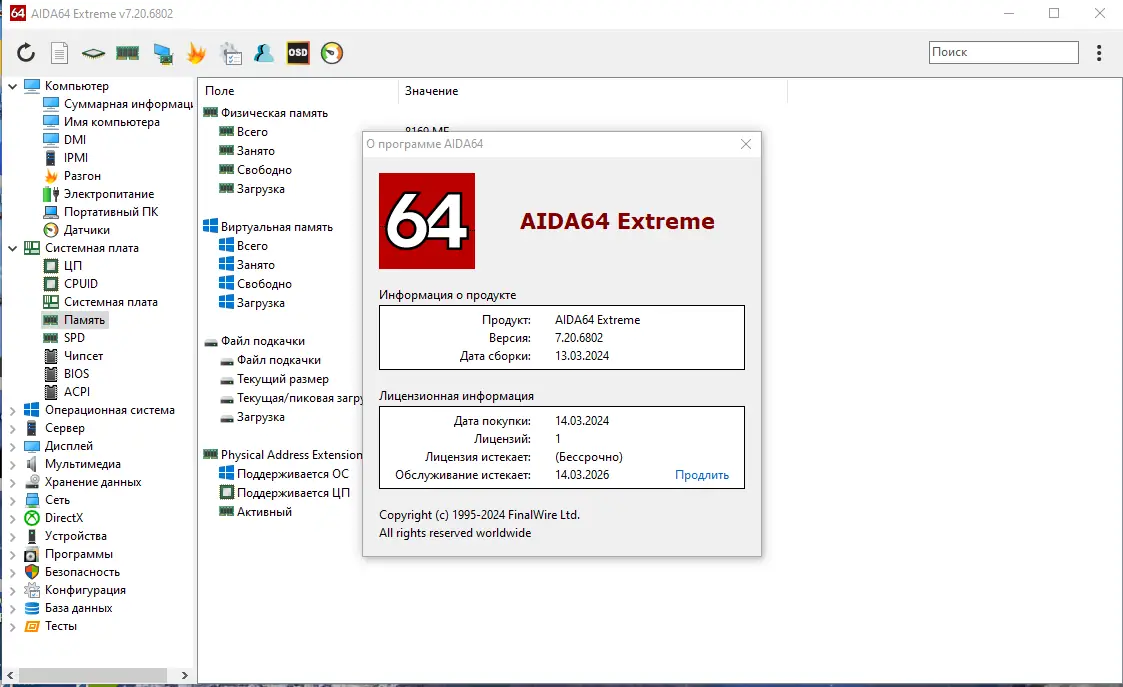Expand the Мультимедиа tree node
The image size is (1123, 687).
click(12, 464)
